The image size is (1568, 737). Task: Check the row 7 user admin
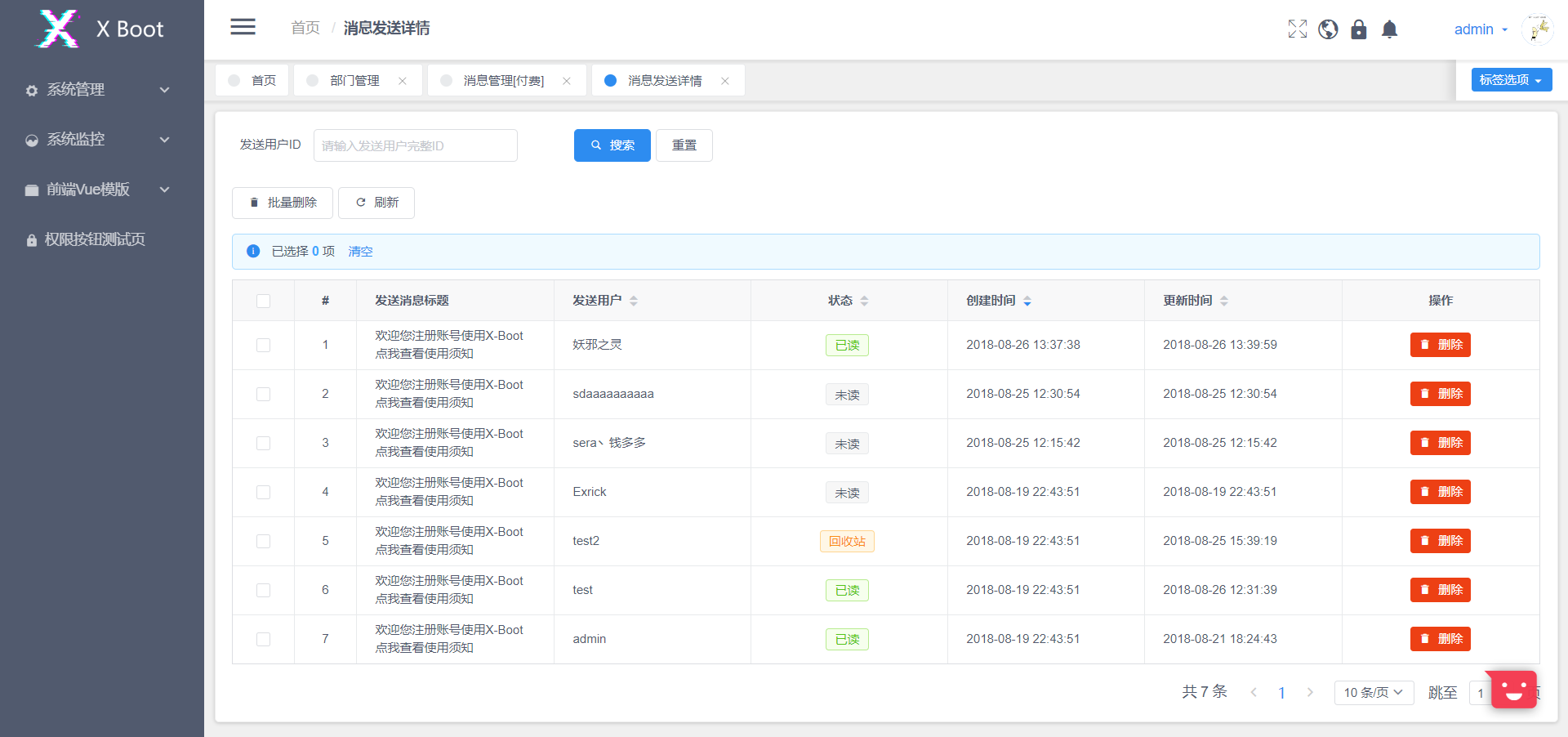point(263,639)
